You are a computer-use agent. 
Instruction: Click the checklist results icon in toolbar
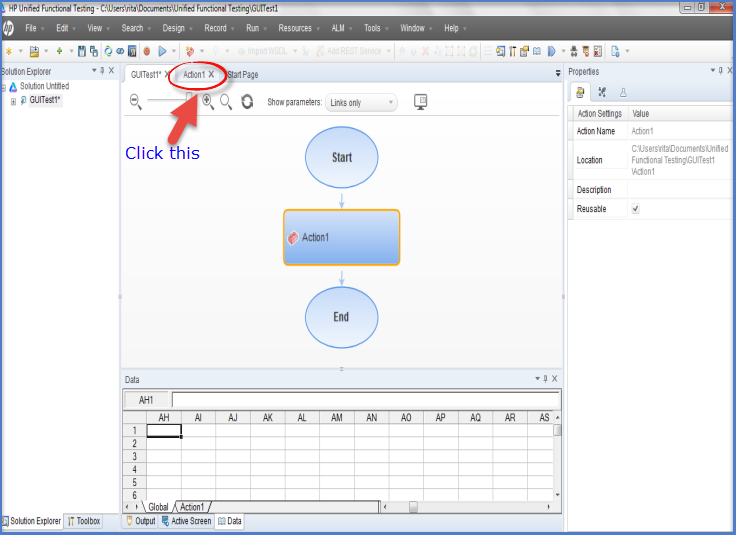pyautogui.click(x=598, y=51)
